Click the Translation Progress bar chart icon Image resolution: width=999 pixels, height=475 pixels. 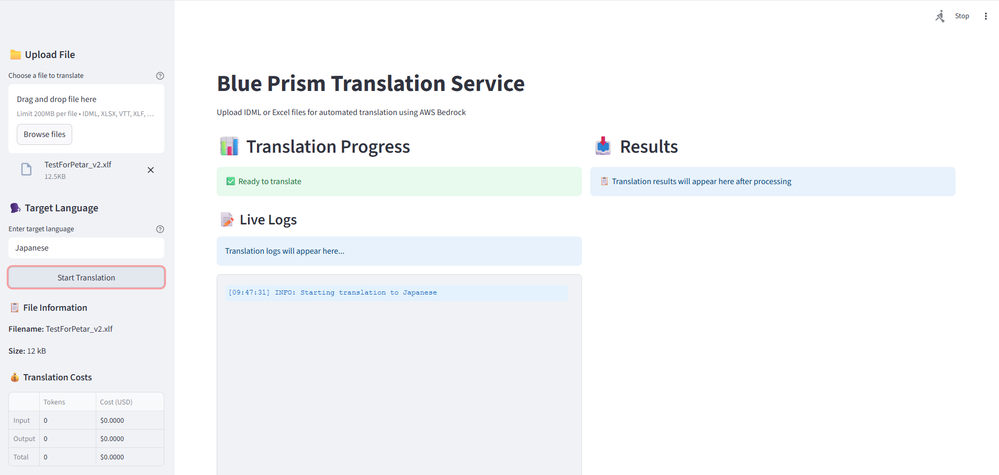(229, 147)
